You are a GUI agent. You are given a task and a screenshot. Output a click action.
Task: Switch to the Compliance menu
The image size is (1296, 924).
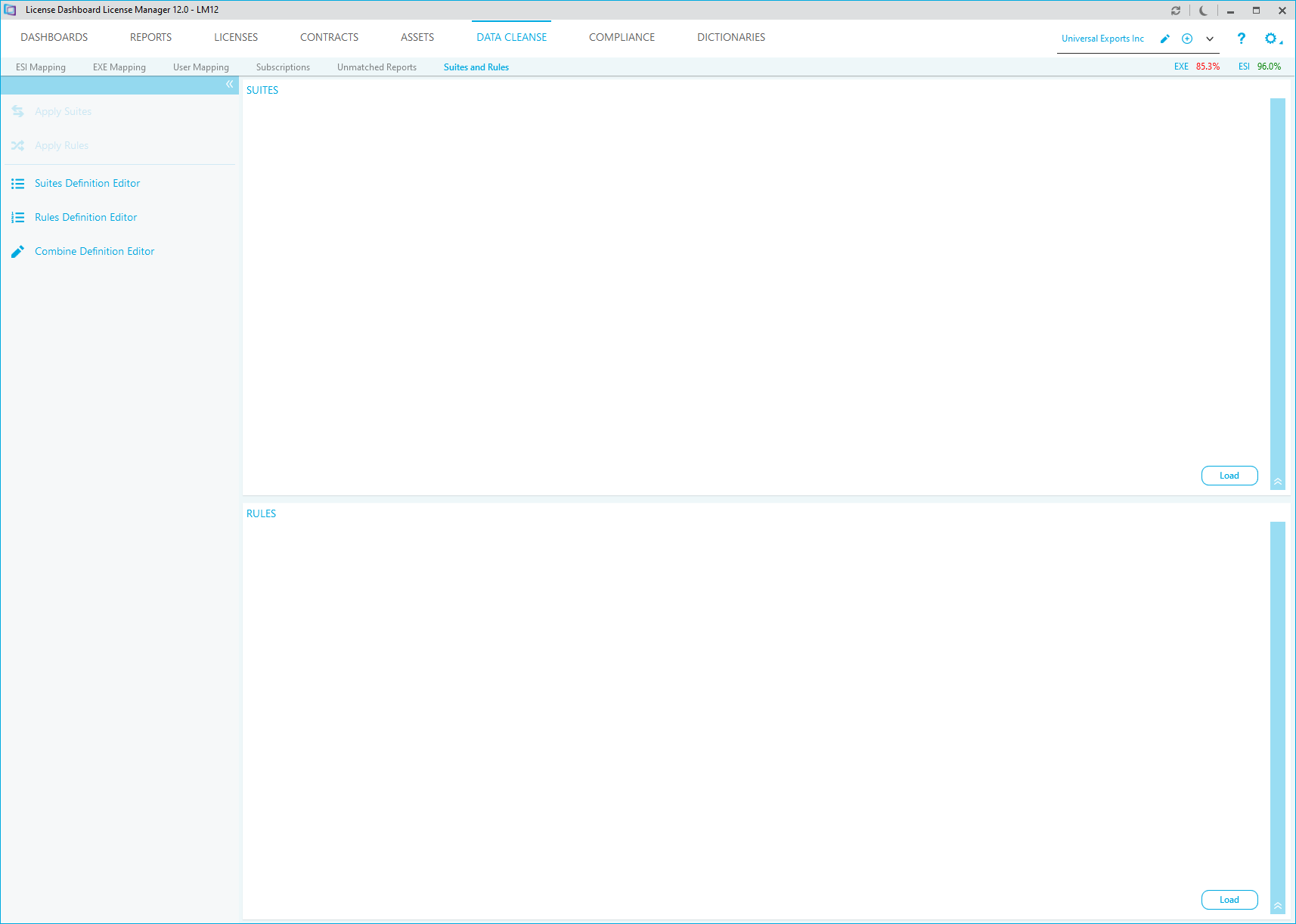coord(622,37)
